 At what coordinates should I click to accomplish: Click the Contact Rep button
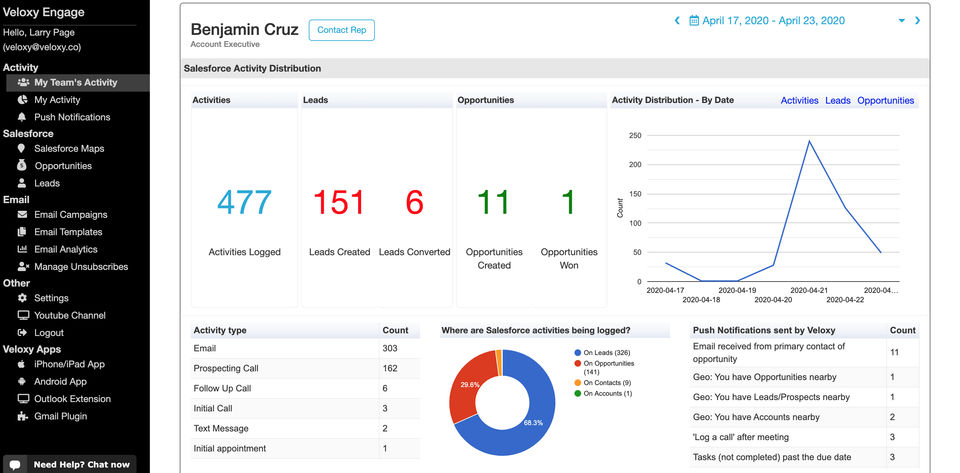point(342,30)
